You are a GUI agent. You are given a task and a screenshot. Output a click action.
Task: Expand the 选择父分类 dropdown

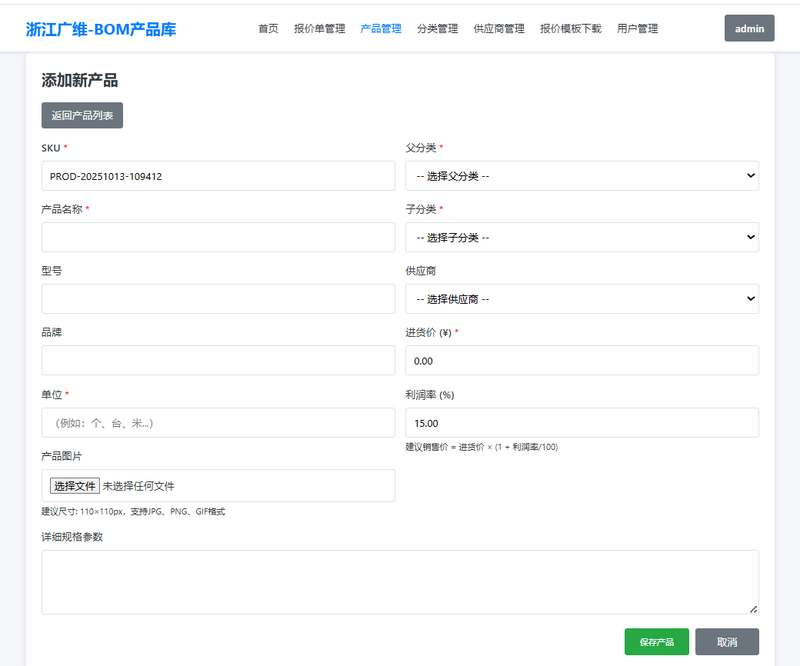pos(582,176)
